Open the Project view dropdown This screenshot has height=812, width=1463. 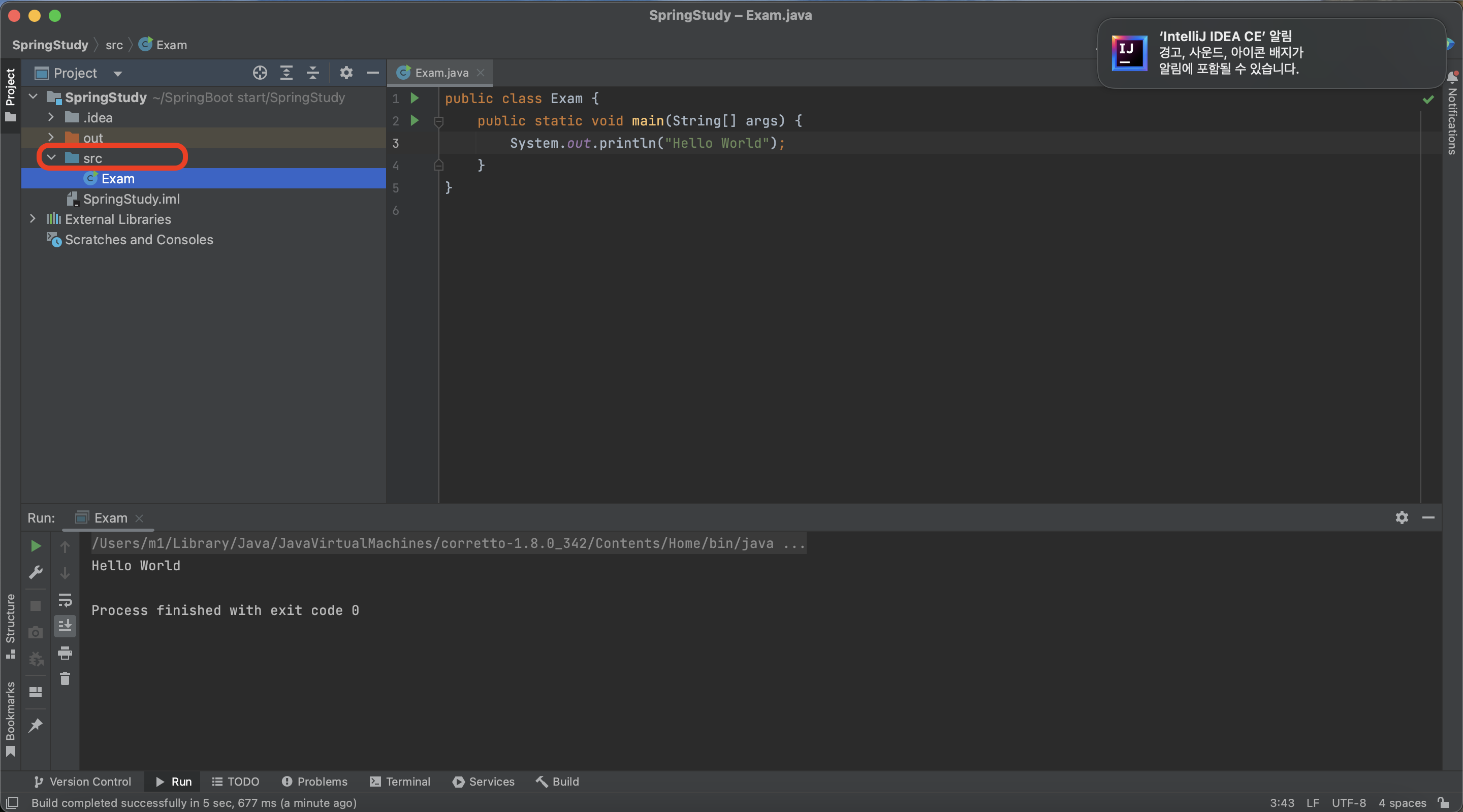click(117, 73)
